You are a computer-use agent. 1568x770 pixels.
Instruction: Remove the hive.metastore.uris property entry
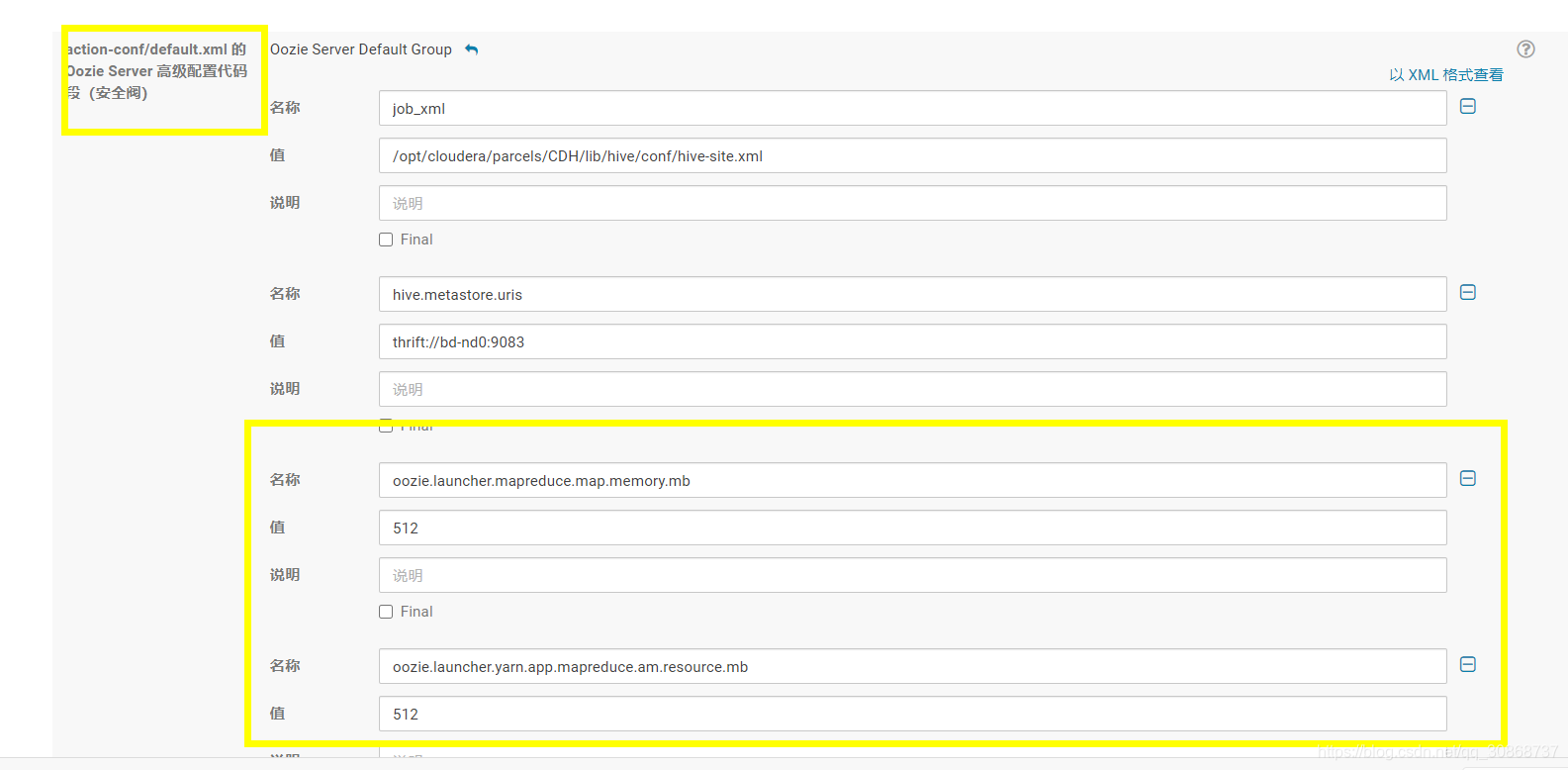(1468, 292)
